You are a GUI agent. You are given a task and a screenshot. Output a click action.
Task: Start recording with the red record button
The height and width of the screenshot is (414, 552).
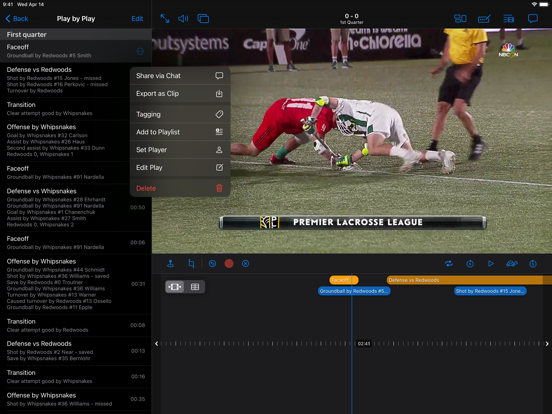tap(229, 263)
